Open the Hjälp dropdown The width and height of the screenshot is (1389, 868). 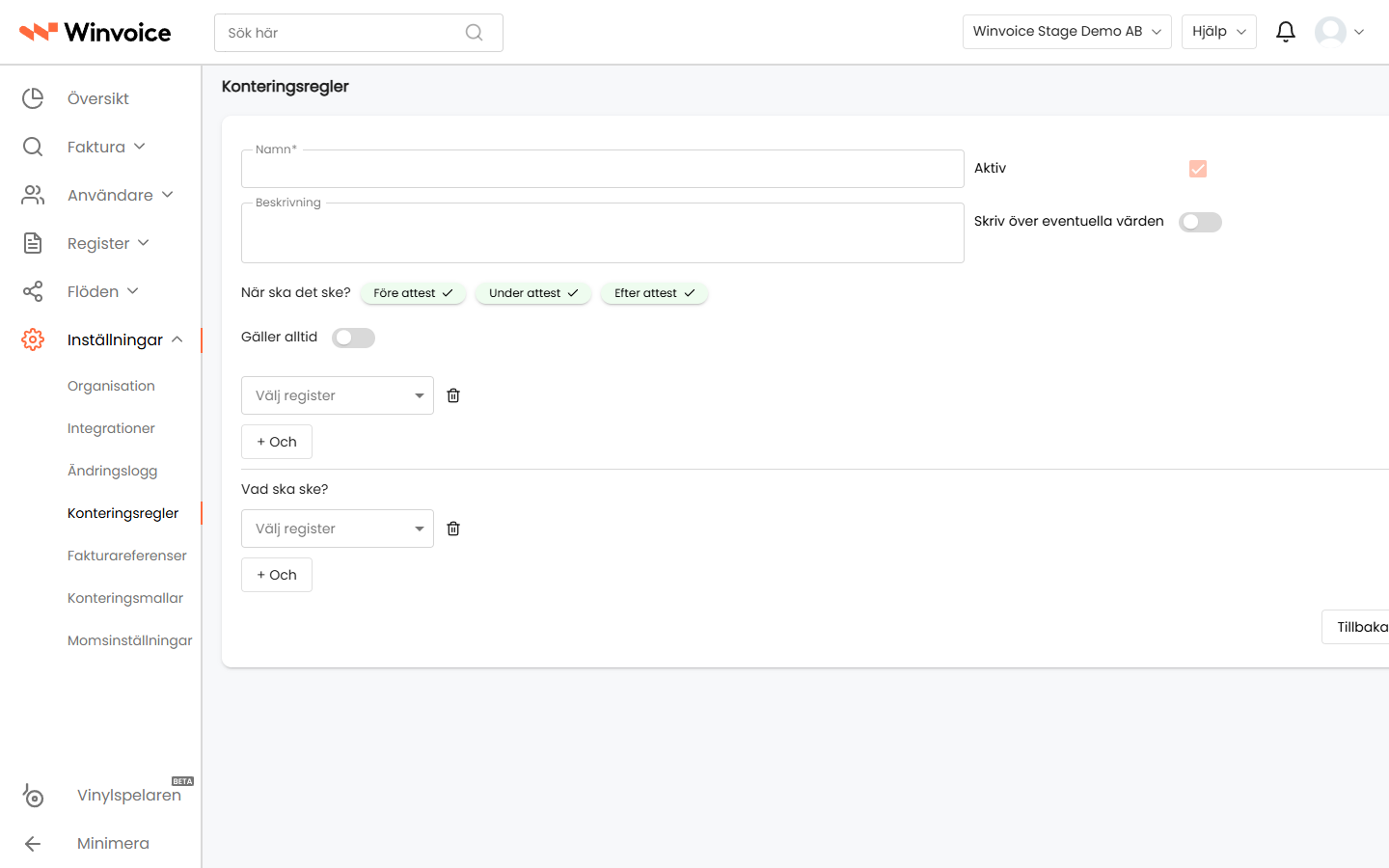(1219, 32)
